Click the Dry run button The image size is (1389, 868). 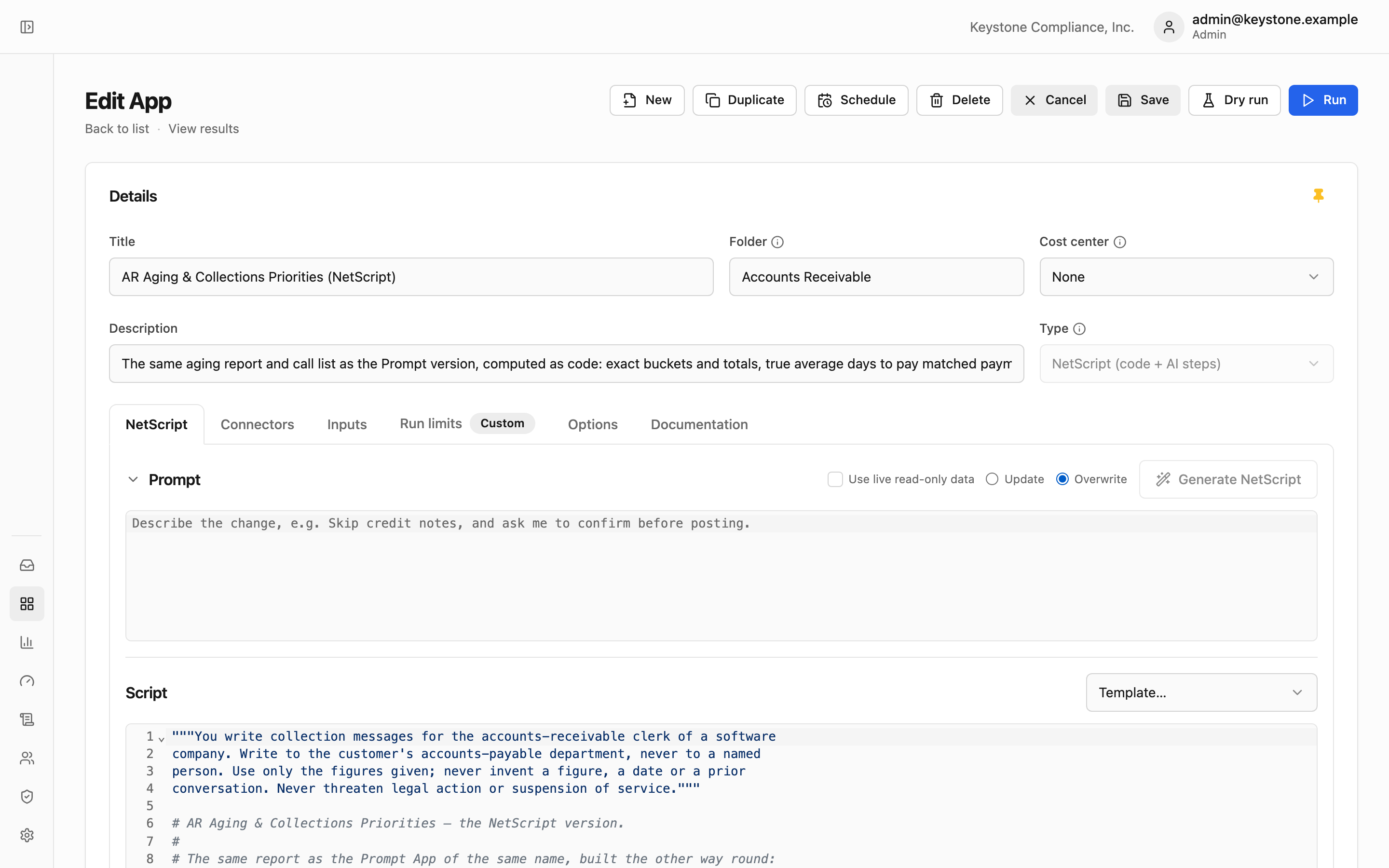(1234, 100)
